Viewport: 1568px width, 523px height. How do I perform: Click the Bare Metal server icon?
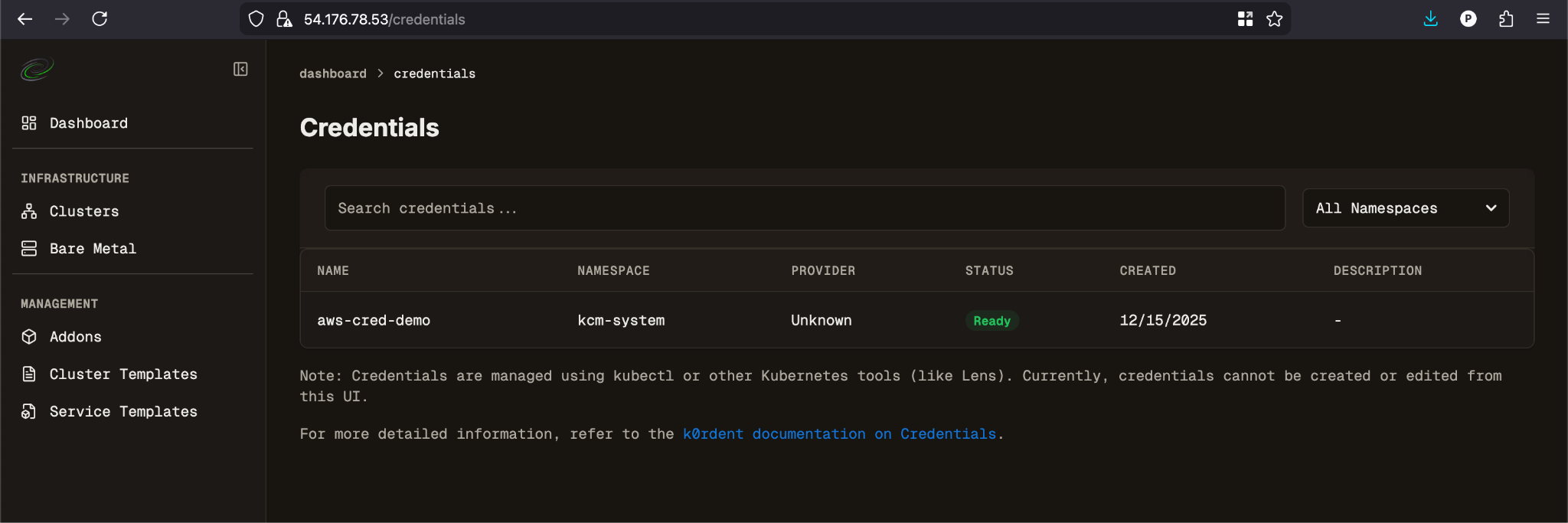(29, 249)
